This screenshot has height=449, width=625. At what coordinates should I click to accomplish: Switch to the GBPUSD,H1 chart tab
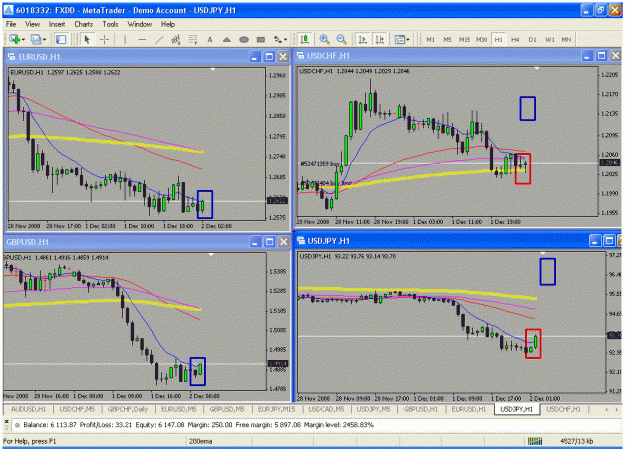[x=421, y=409]
